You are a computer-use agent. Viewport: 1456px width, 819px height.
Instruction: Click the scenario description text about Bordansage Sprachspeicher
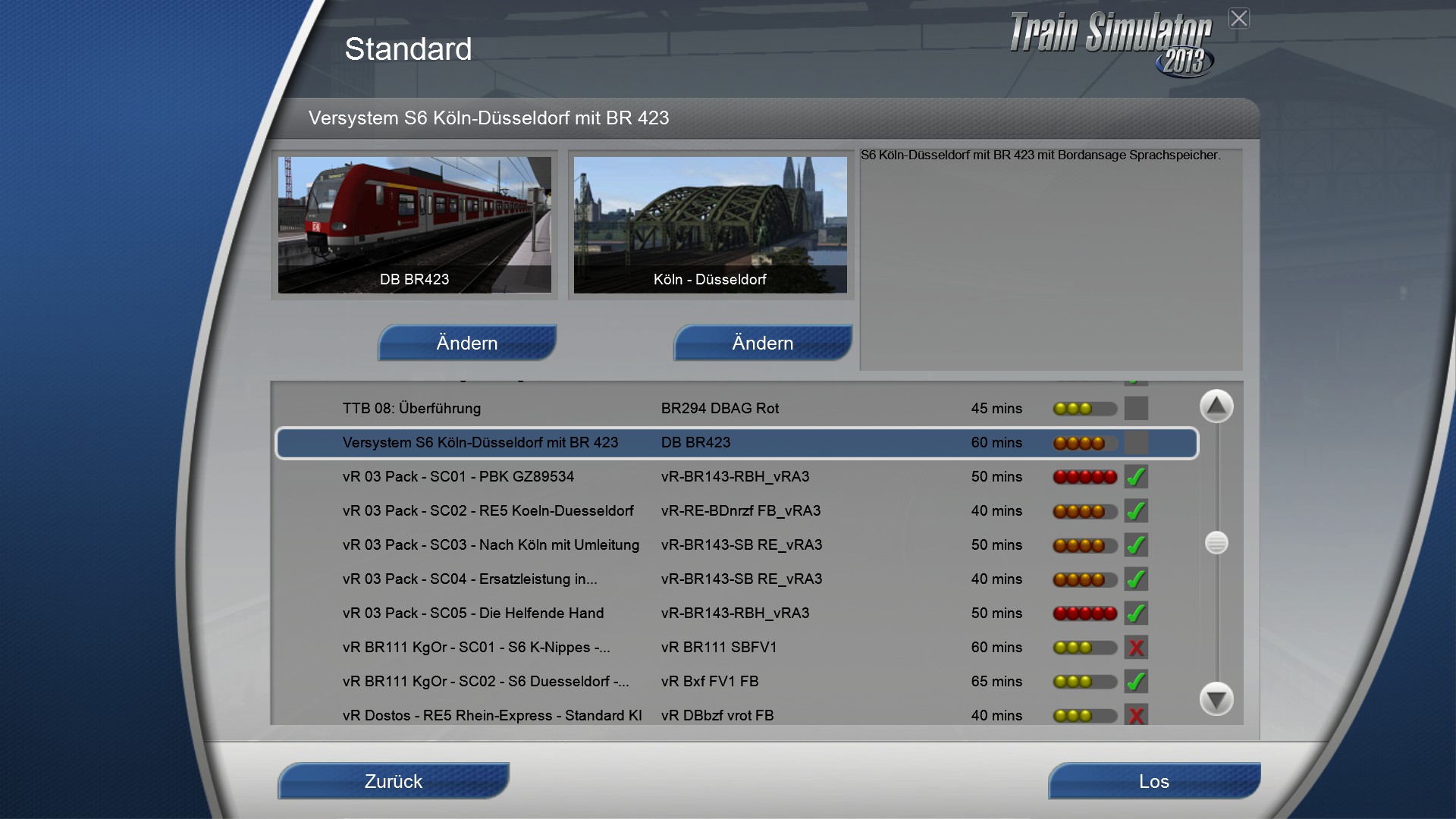tap(1040, 155)
